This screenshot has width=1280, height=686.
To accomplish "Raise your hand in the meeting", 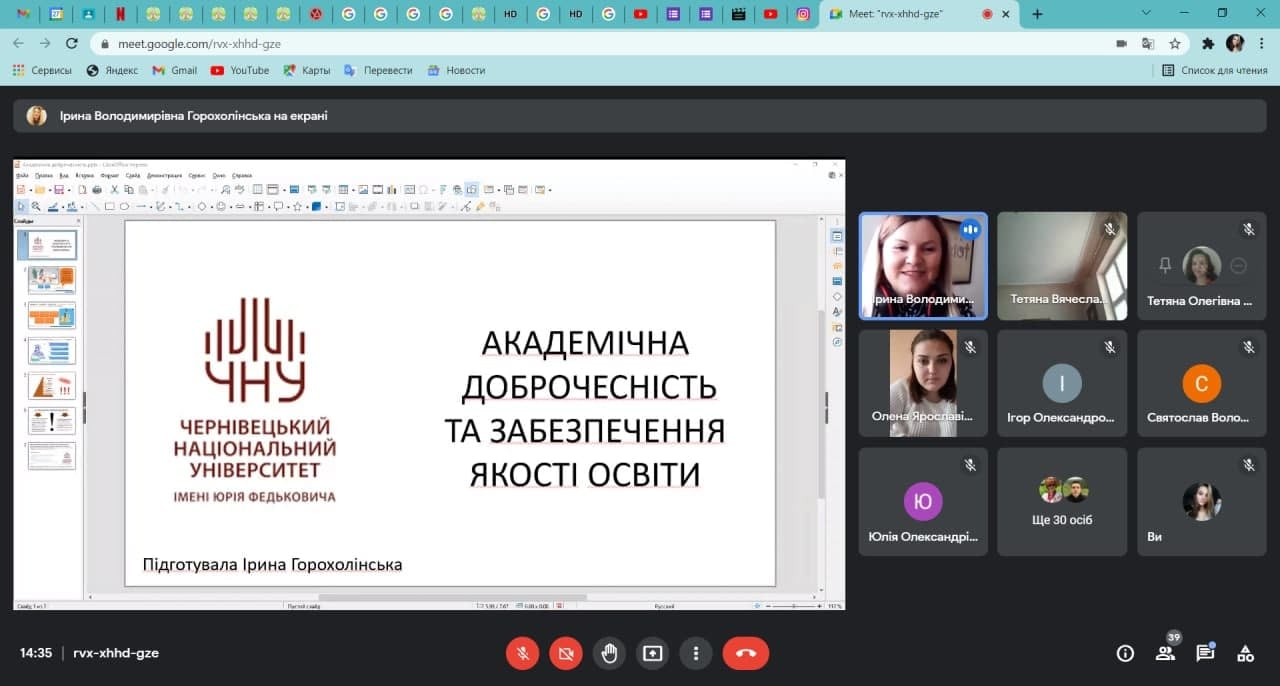I will pyautogui.click(x=609, y=653).
